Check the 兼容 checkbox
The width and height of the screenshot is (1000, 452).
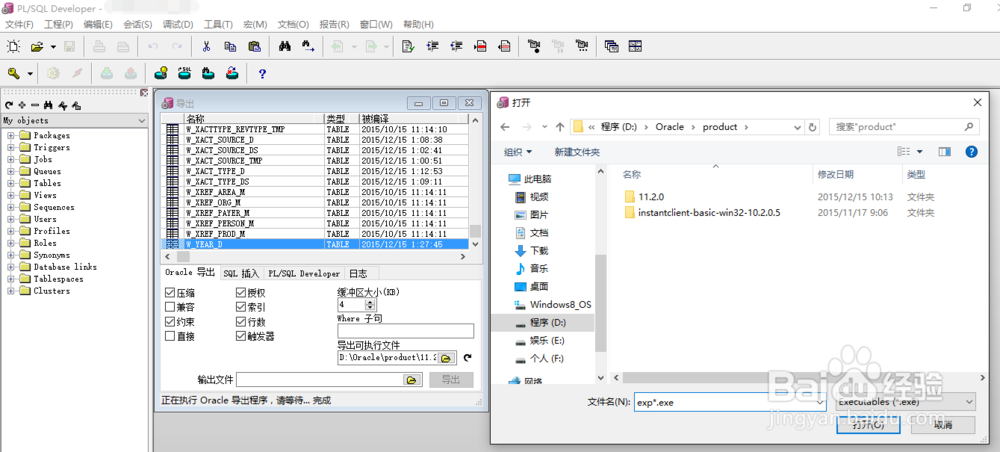170,307
